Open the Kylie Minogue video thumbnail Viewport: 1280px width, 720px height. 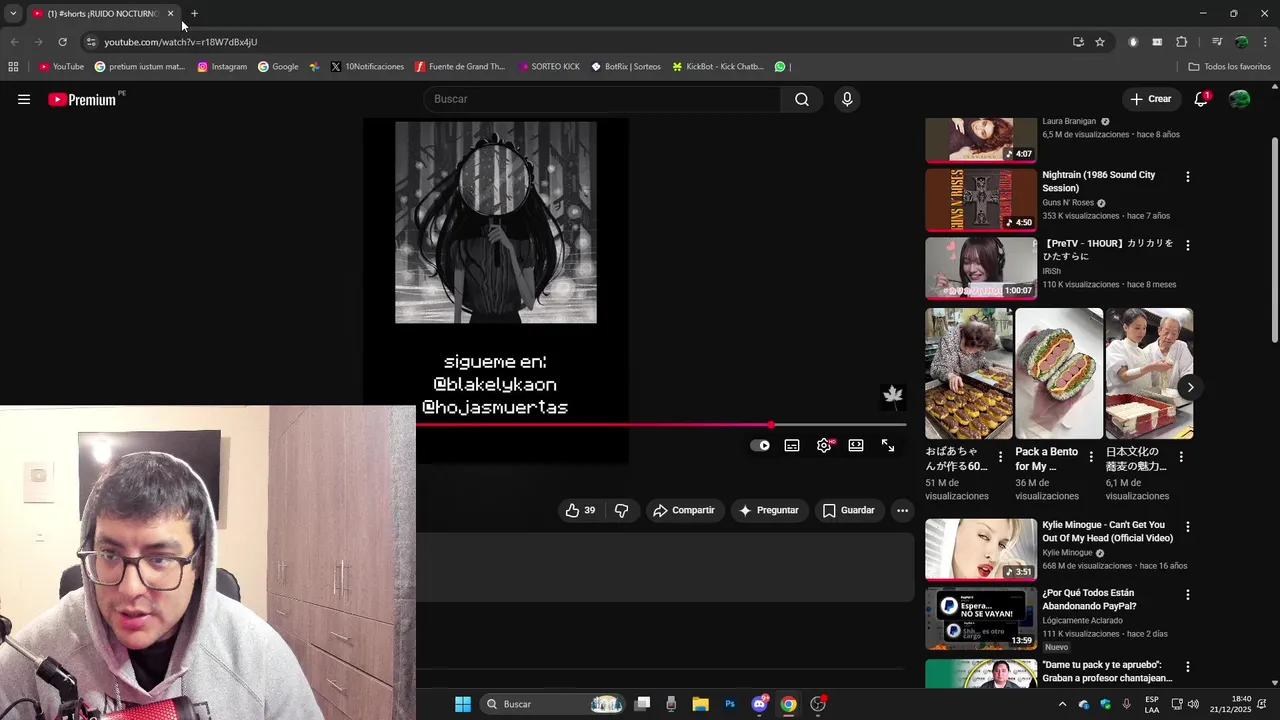981,549
